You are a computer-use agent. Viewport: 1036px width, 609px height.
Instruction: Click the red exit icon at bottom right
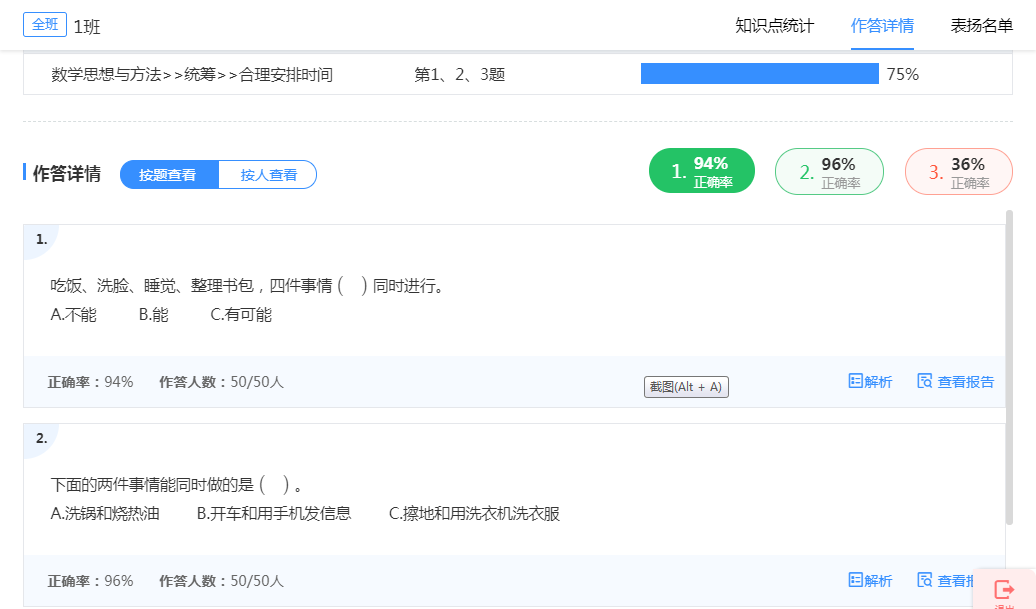click(1004, 590)
